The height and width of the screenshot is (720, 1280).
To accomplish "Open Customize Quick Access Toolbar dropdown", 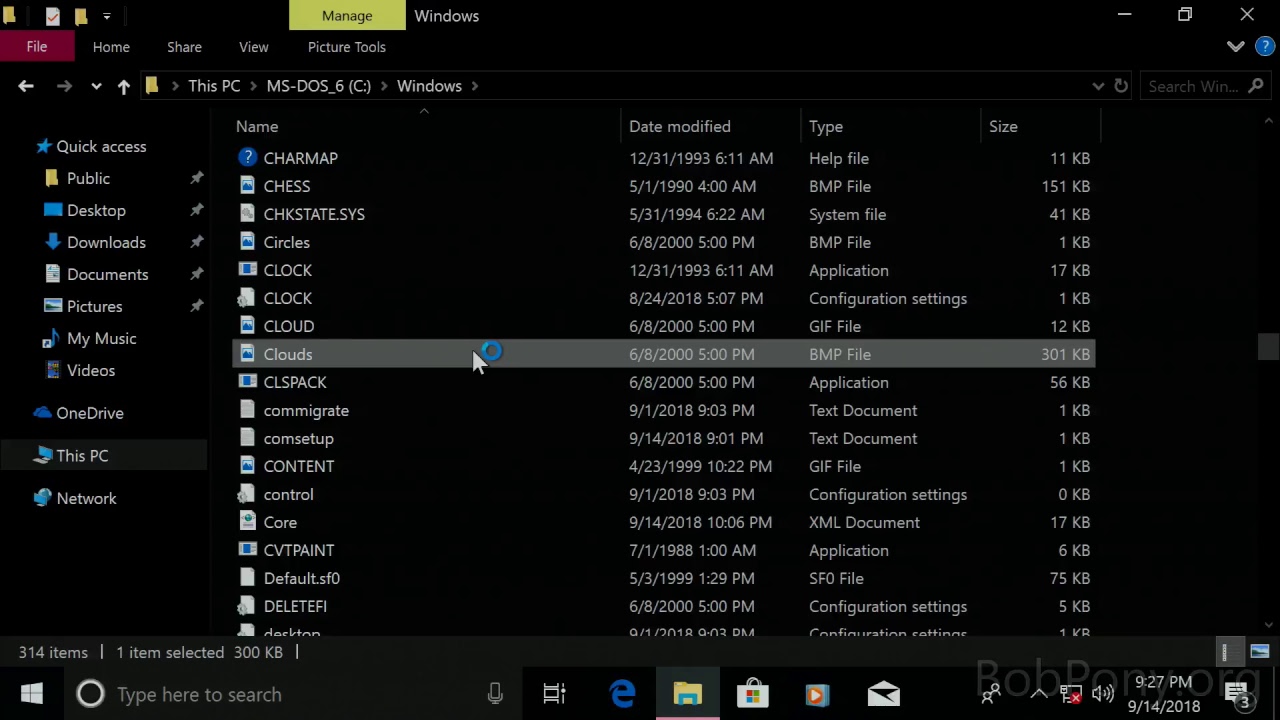I will 106,16.
